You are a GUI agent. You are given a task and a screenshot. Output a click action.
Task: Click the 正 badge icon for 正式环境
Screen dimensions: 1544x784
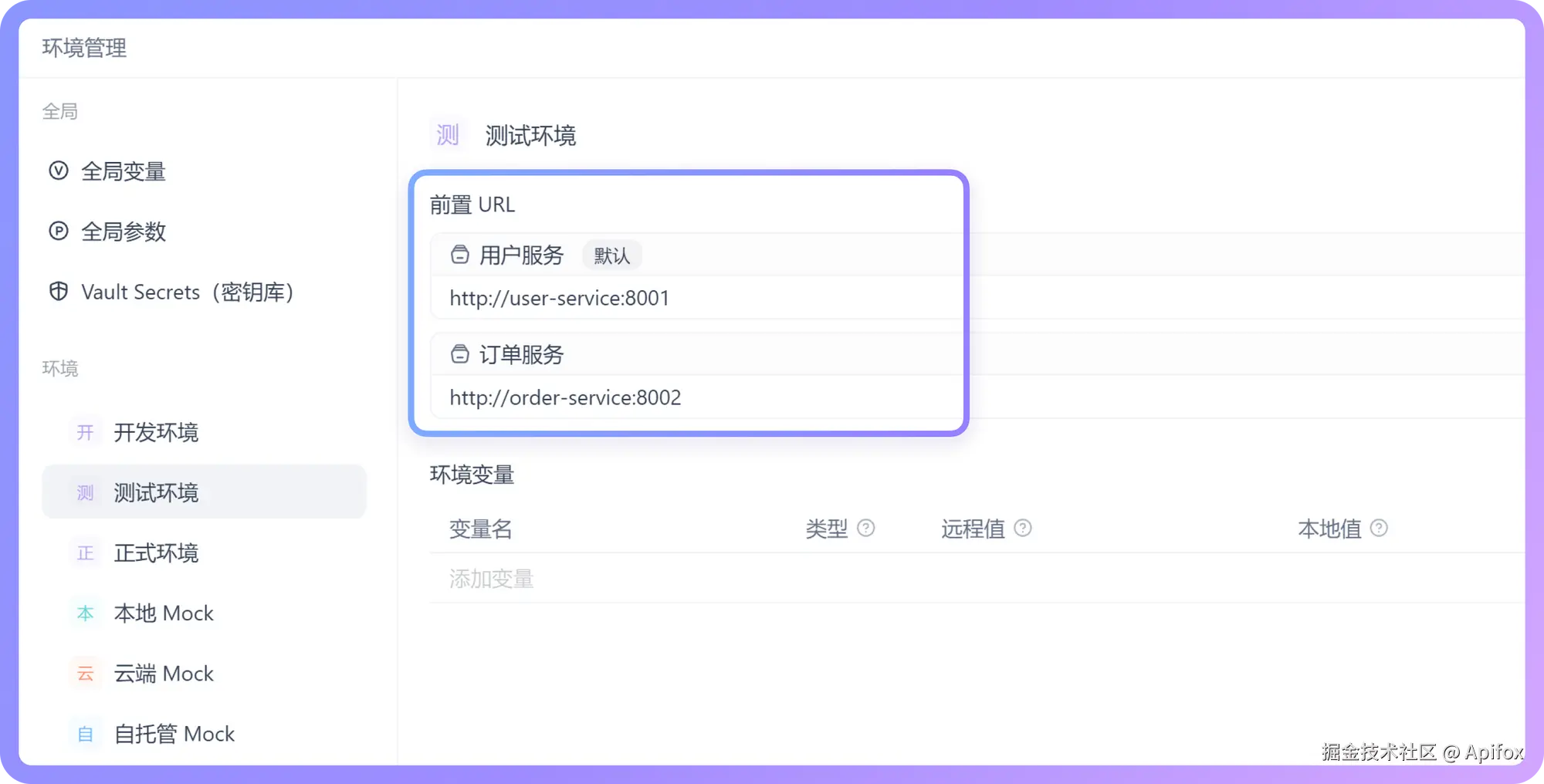[86, 553]
